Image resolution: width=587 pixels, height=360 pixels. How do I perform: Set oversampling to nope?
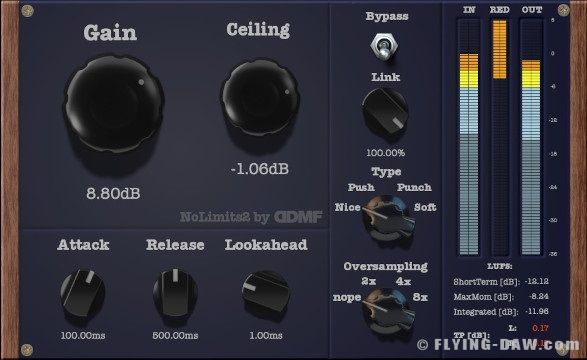tap(347, 298)
